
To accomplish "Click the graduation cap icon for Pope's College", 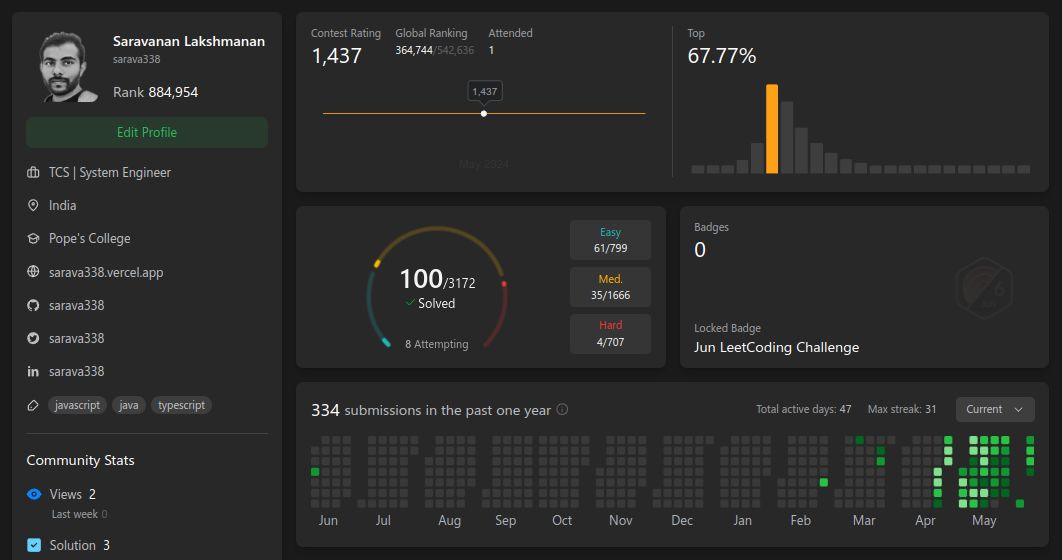I will click(x=33, y=239).
